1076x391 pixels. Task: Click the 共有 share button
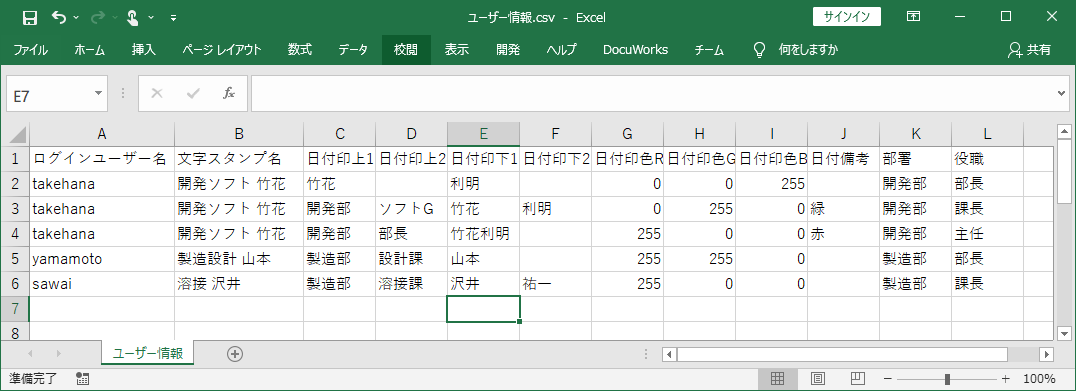pos(1029,49)
